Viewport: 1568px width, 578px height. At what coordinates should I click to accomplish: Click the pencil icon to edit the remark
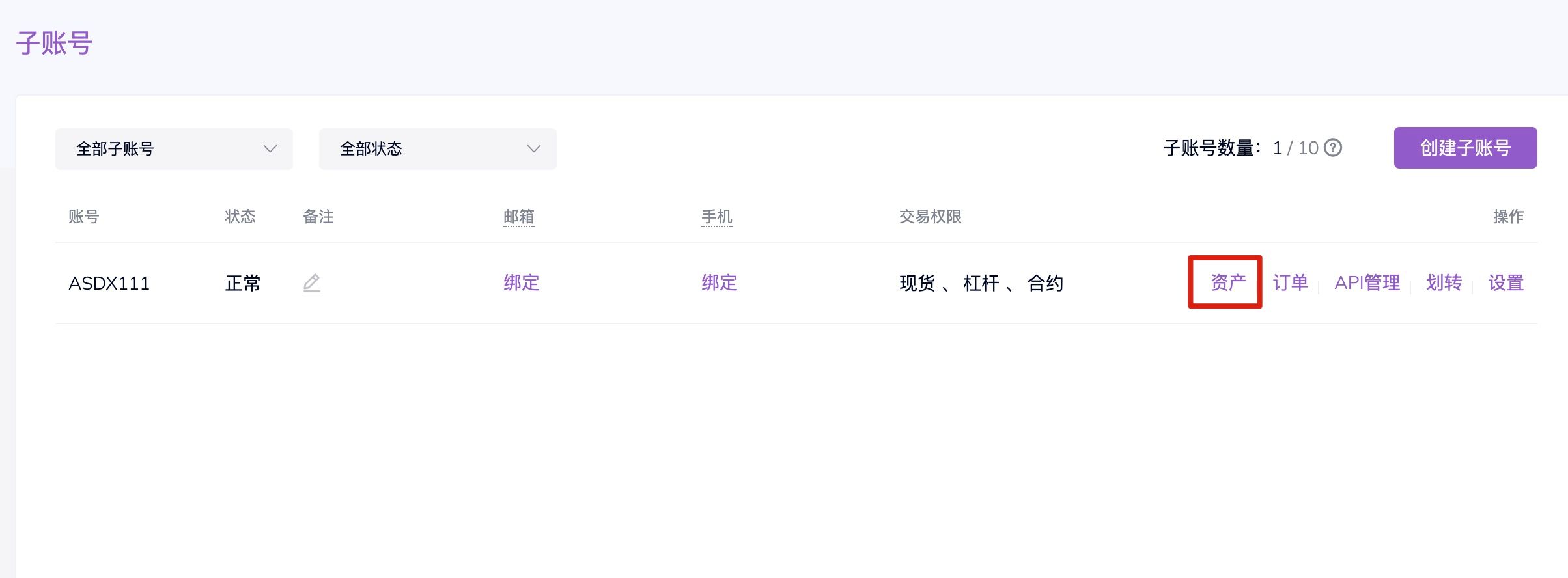tap(312, 283)
